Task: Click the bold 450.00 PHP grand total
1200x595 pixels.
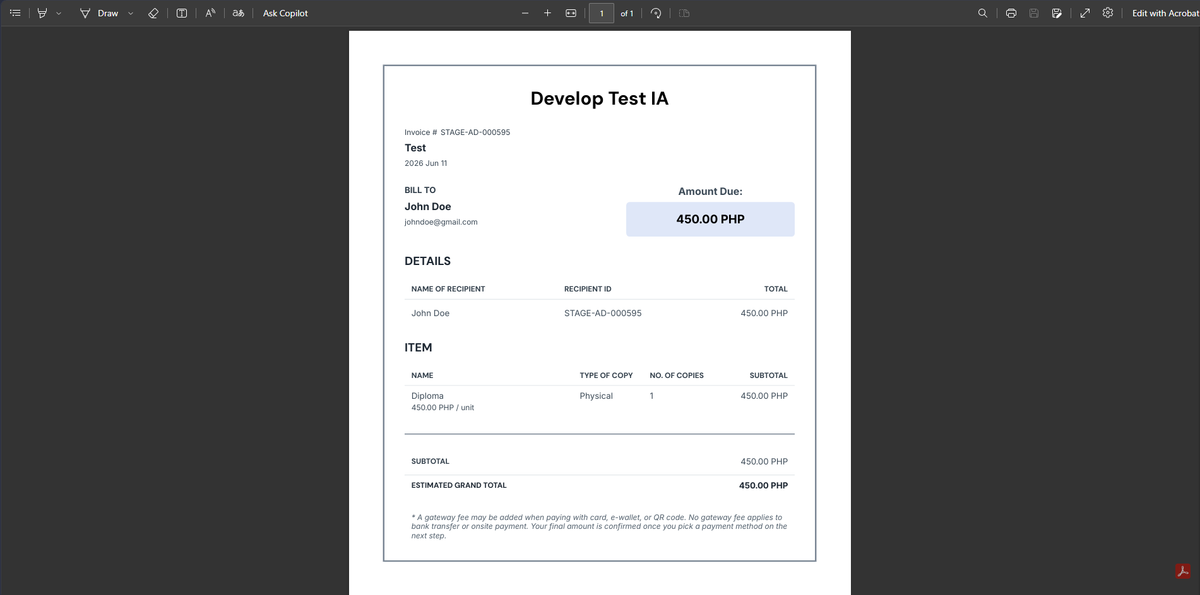Action: [x=763, y=486]
